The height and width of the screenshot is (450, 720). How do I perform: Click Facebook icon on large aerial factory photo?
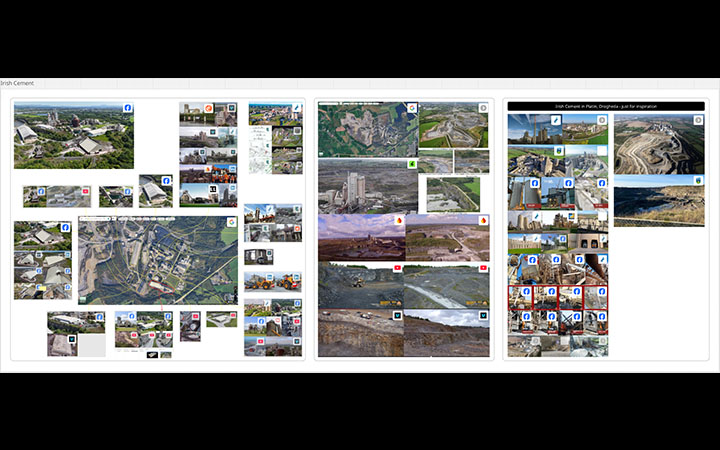coord(128,108)
